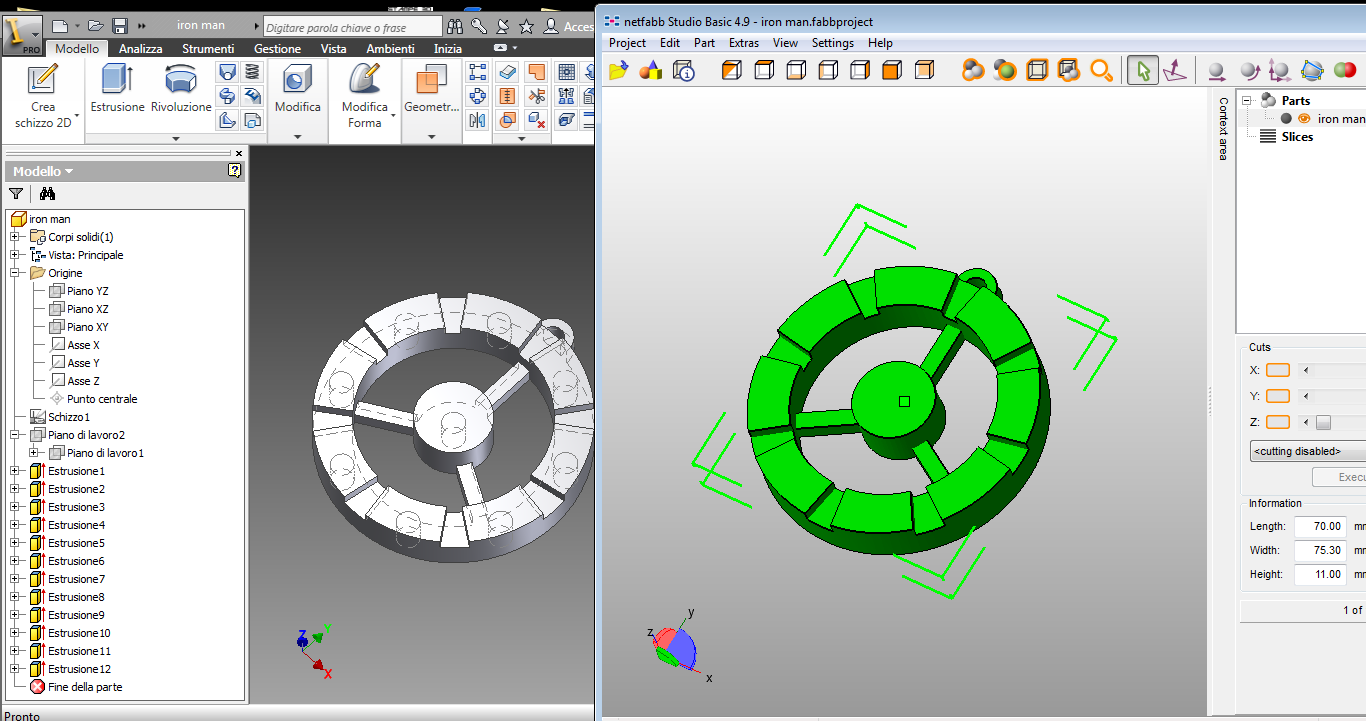Open project with netfabb folder icon
Viewport: 1366px width, 721px height.
pyautogui.click(x=618, y=70)
